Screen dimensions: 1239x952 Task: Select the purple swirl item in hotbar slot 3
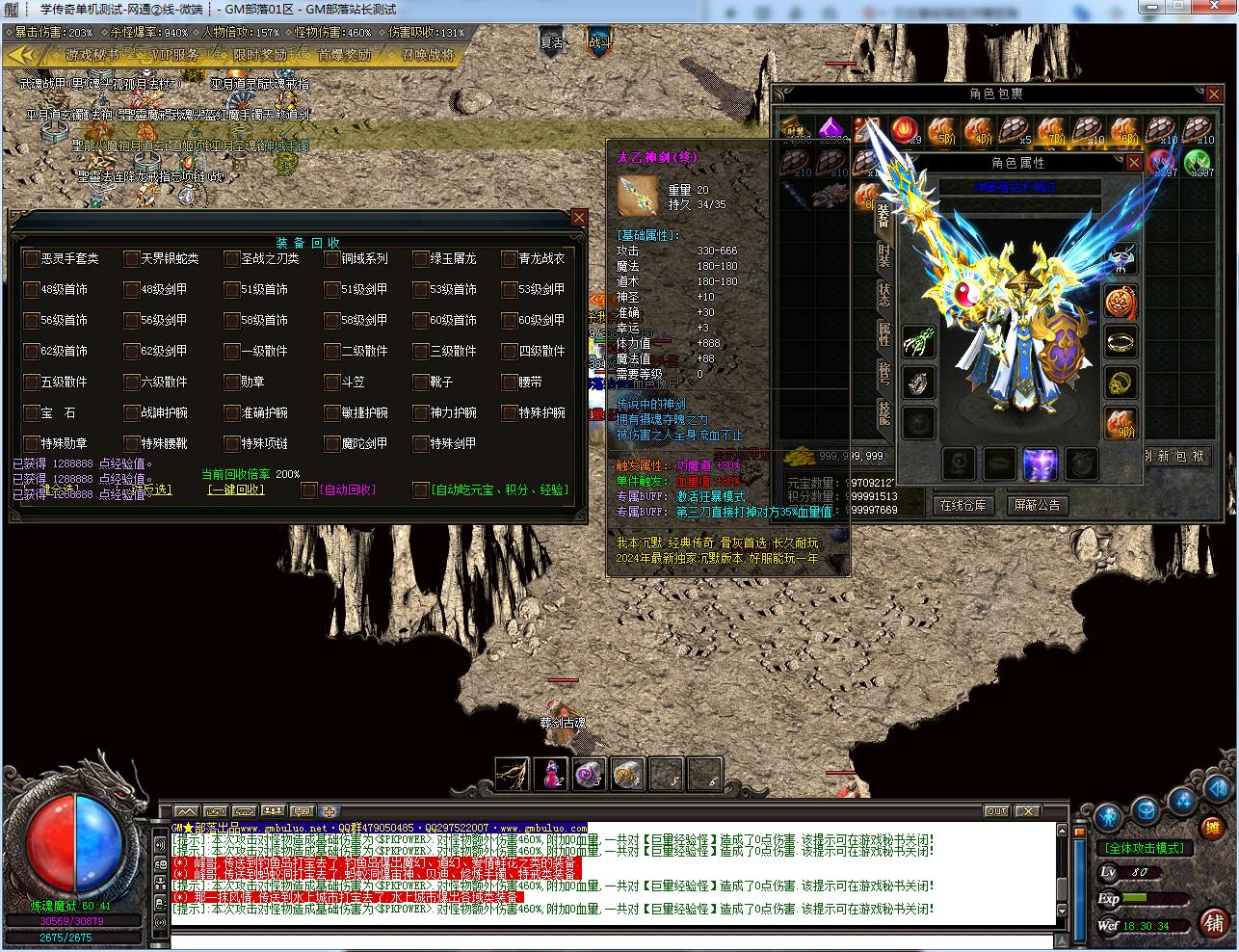589,774
